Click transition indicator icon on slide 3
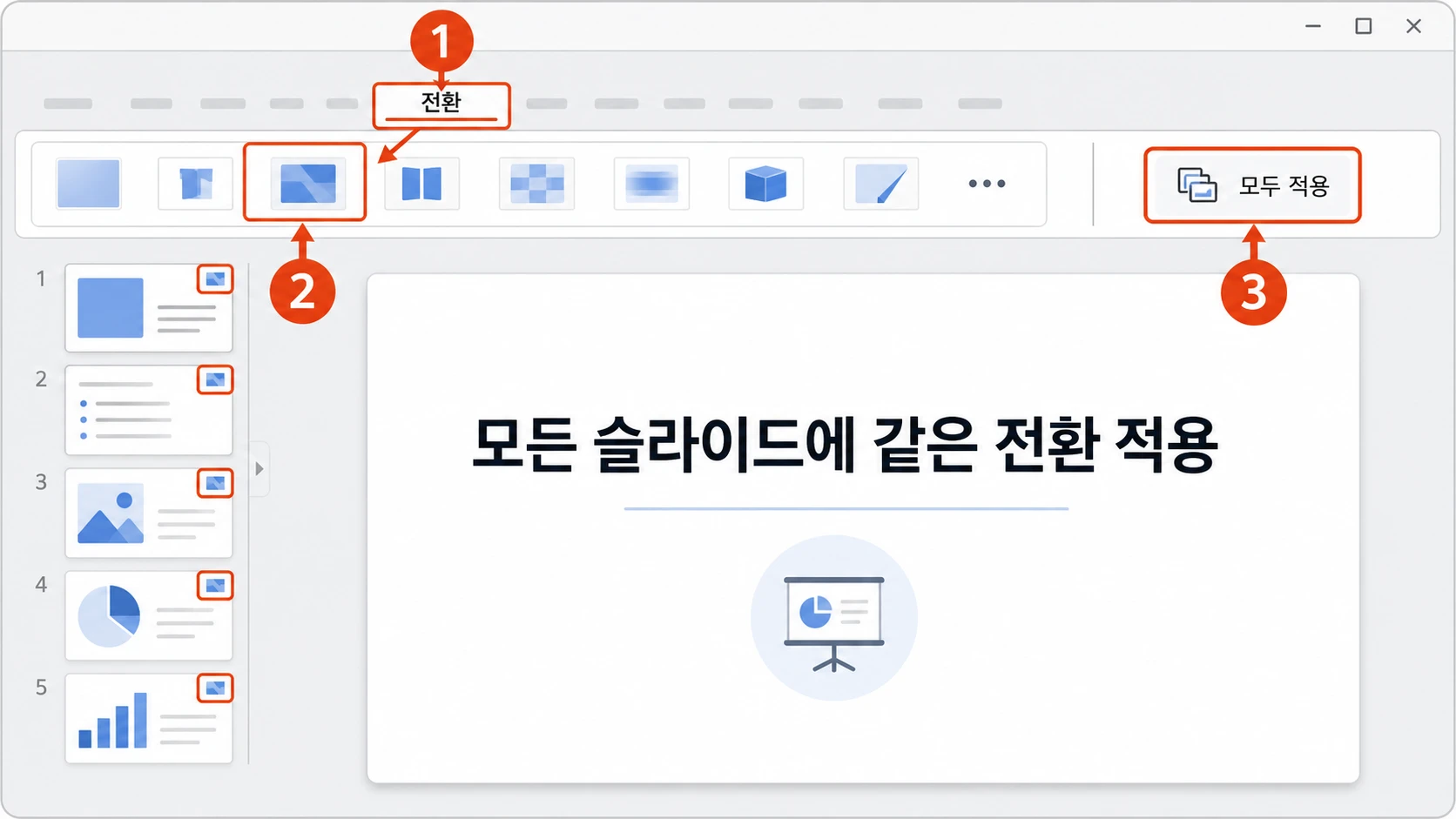Viewport: 1456px width, 819px height. 215,483
